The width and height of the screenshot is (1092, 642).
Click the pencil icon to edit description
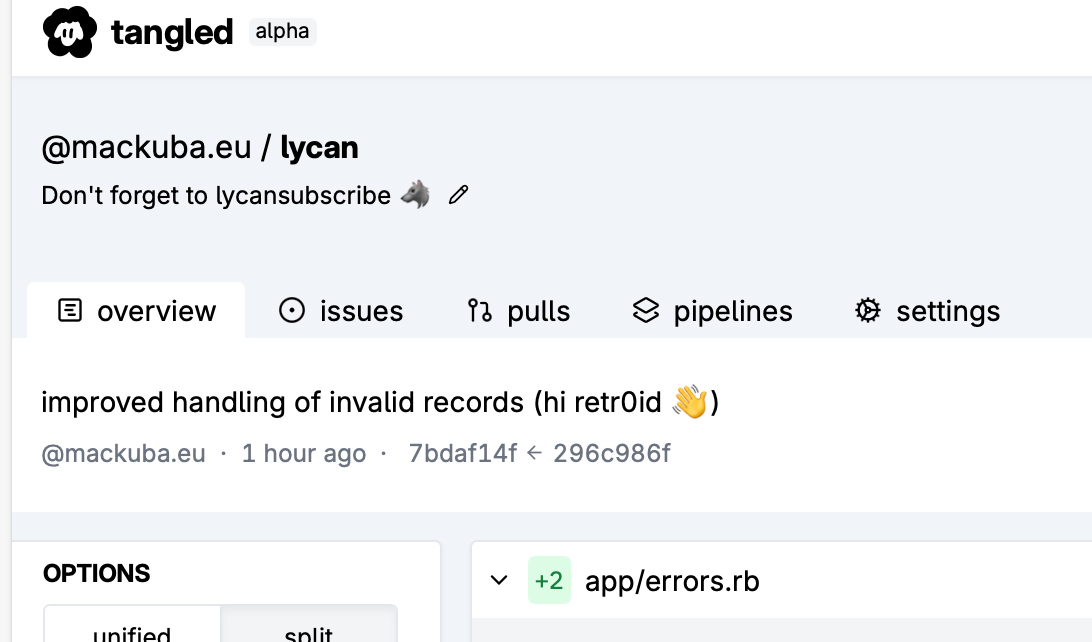point(458,195)
